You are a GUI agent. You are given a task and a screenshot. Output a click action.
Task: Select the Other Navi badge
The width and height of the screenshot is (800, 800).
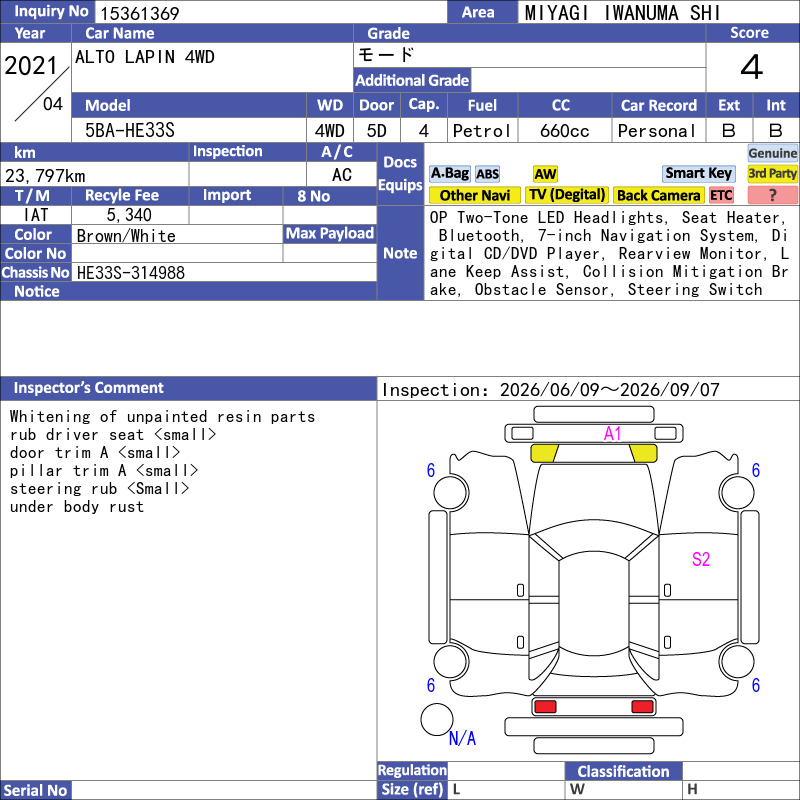coord(474,195)
